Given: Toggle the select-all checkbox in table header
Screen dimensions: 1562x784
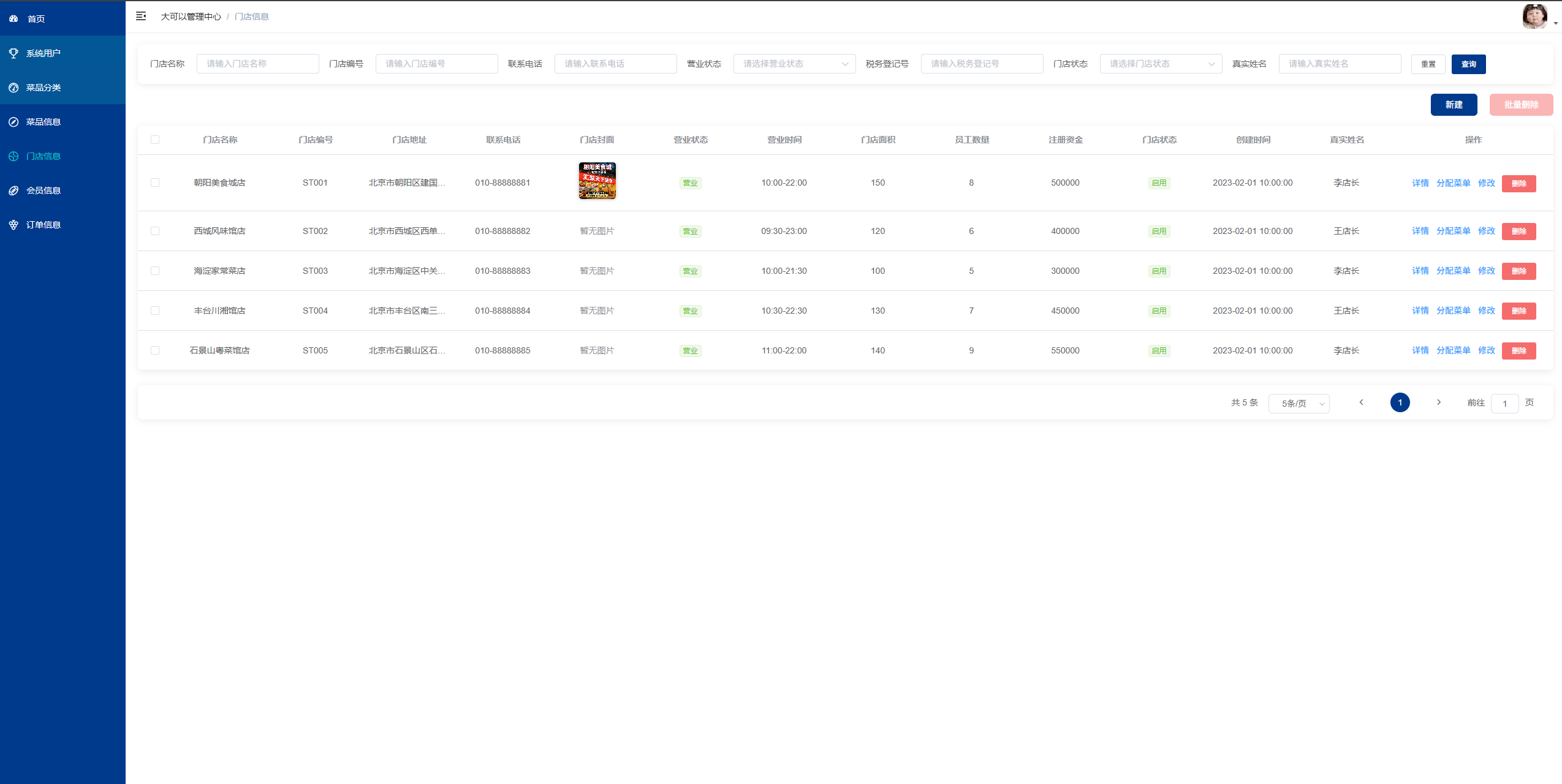Looking at the screenshot, I should pyautogui.click(x=155, y=140).
